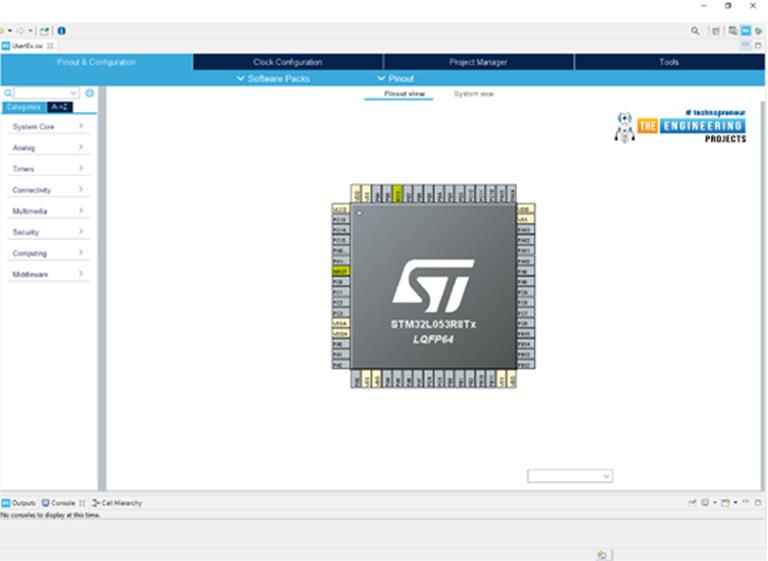Open the combo box below the chip
The height and width of the screenshot is (561, 768).
coord(570,477)
